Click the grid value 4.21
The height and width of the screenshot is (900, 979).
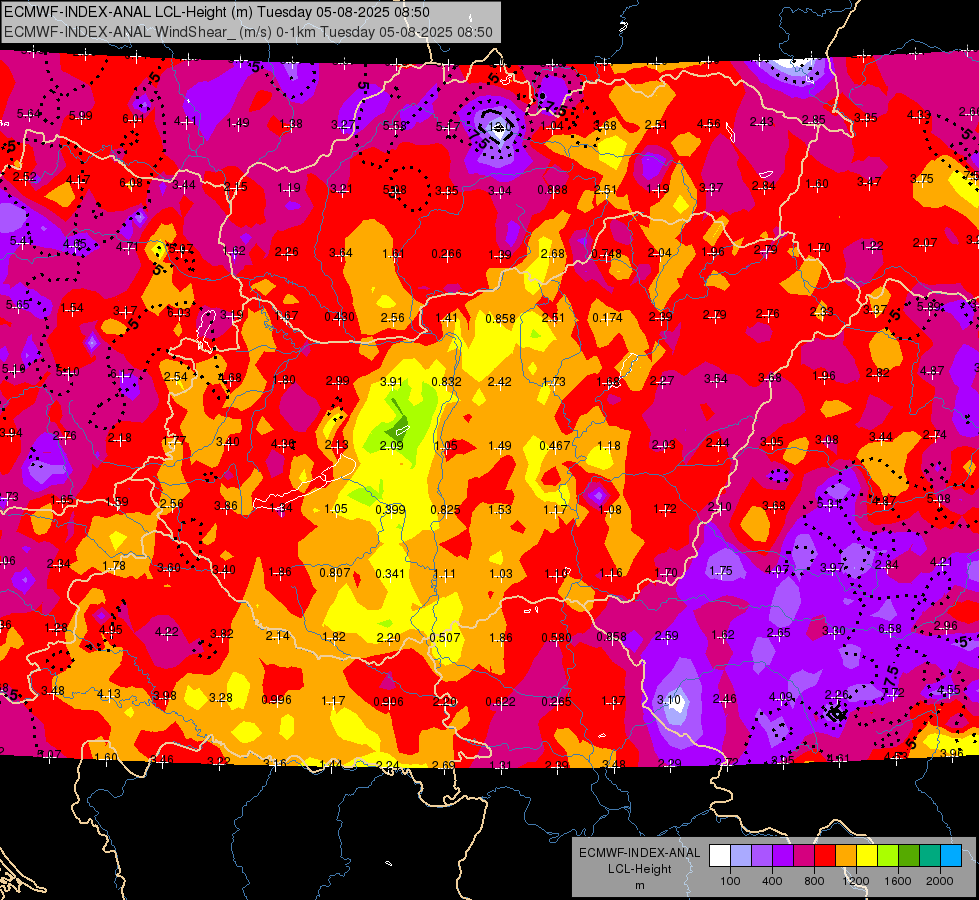941,562
